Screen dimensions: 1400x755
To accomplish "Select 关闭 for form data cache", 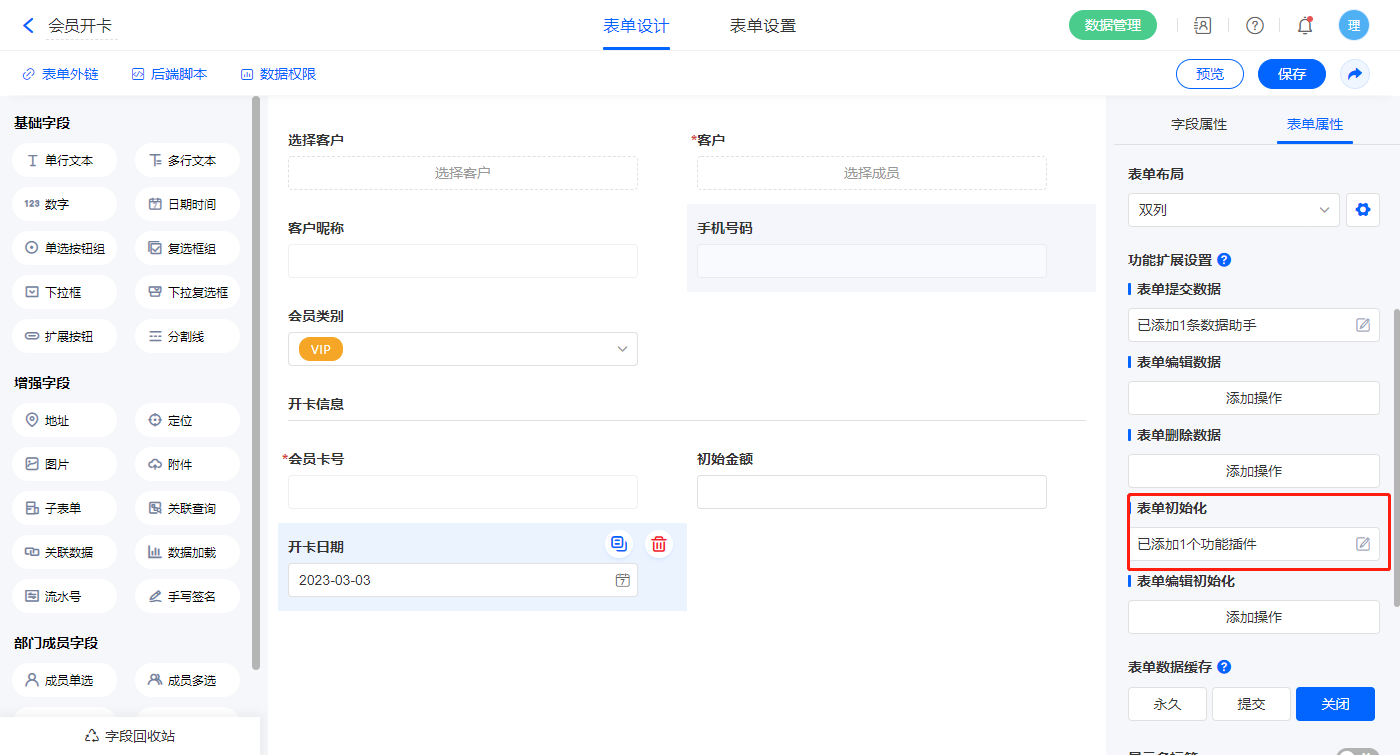I will point(1335,704).
